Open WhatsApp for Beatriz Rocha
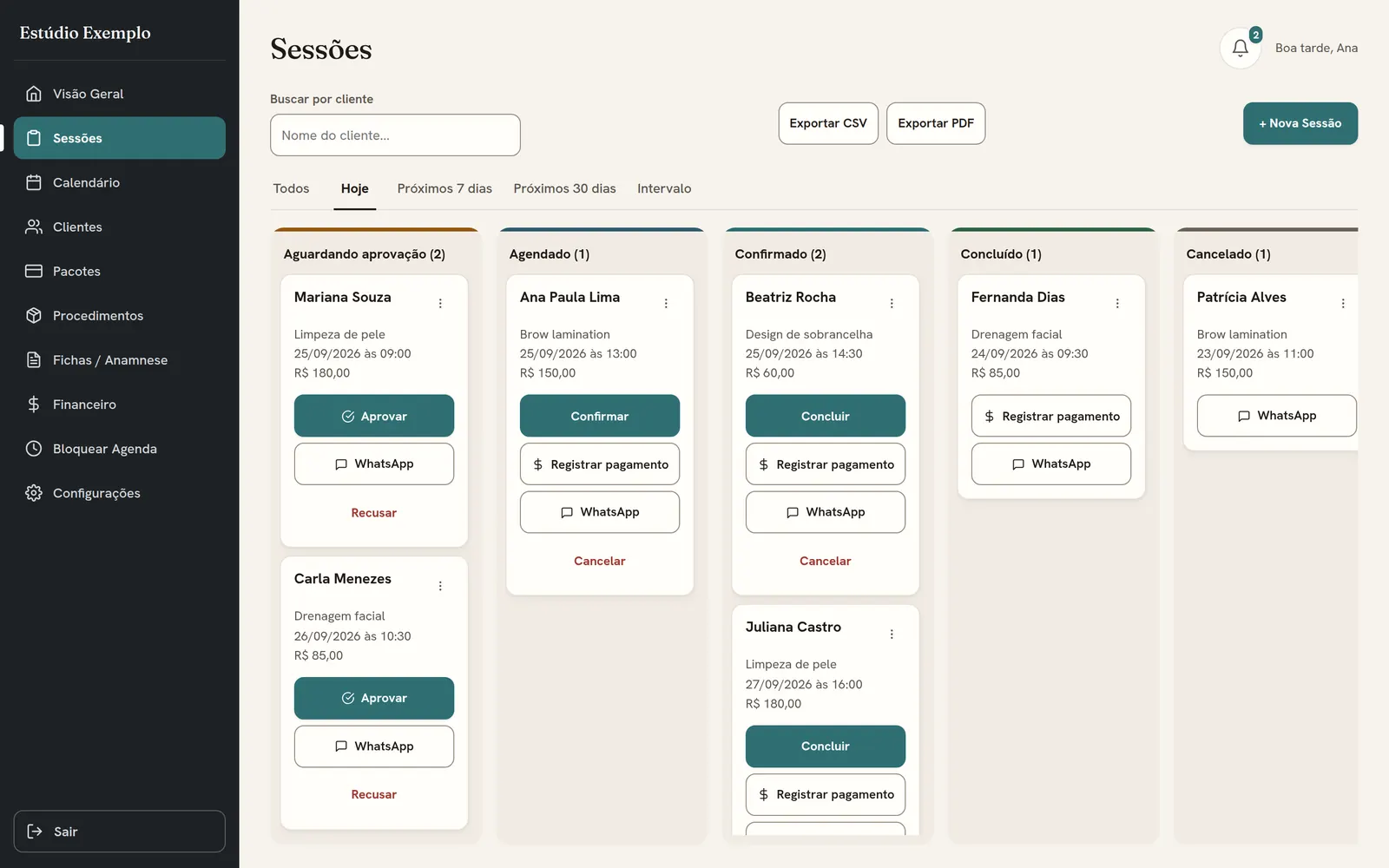The image size is (1389, 868). (x=826, y=512)
